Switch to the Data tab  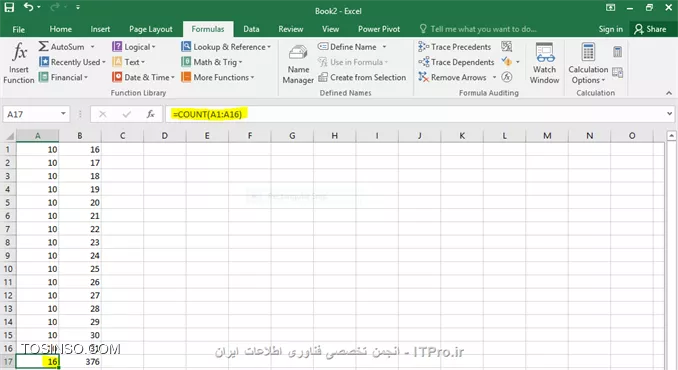pos(251,29)
